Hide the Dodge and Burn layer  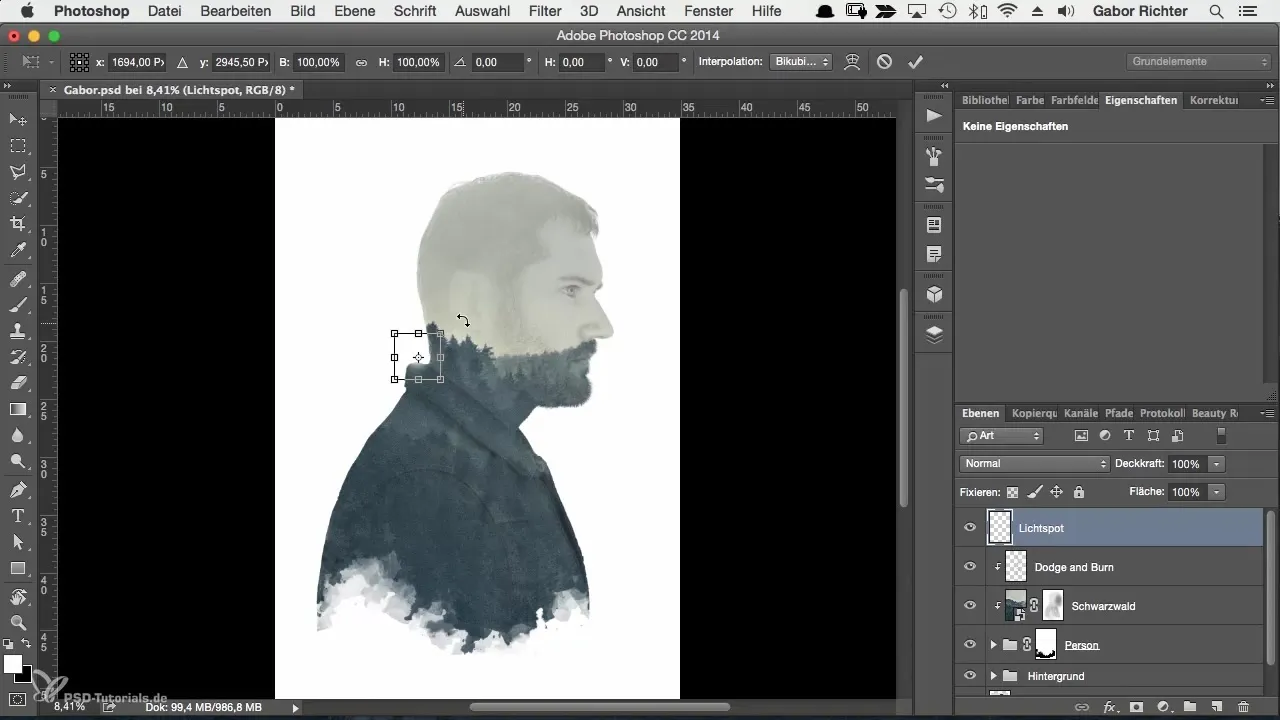[969, 567]
